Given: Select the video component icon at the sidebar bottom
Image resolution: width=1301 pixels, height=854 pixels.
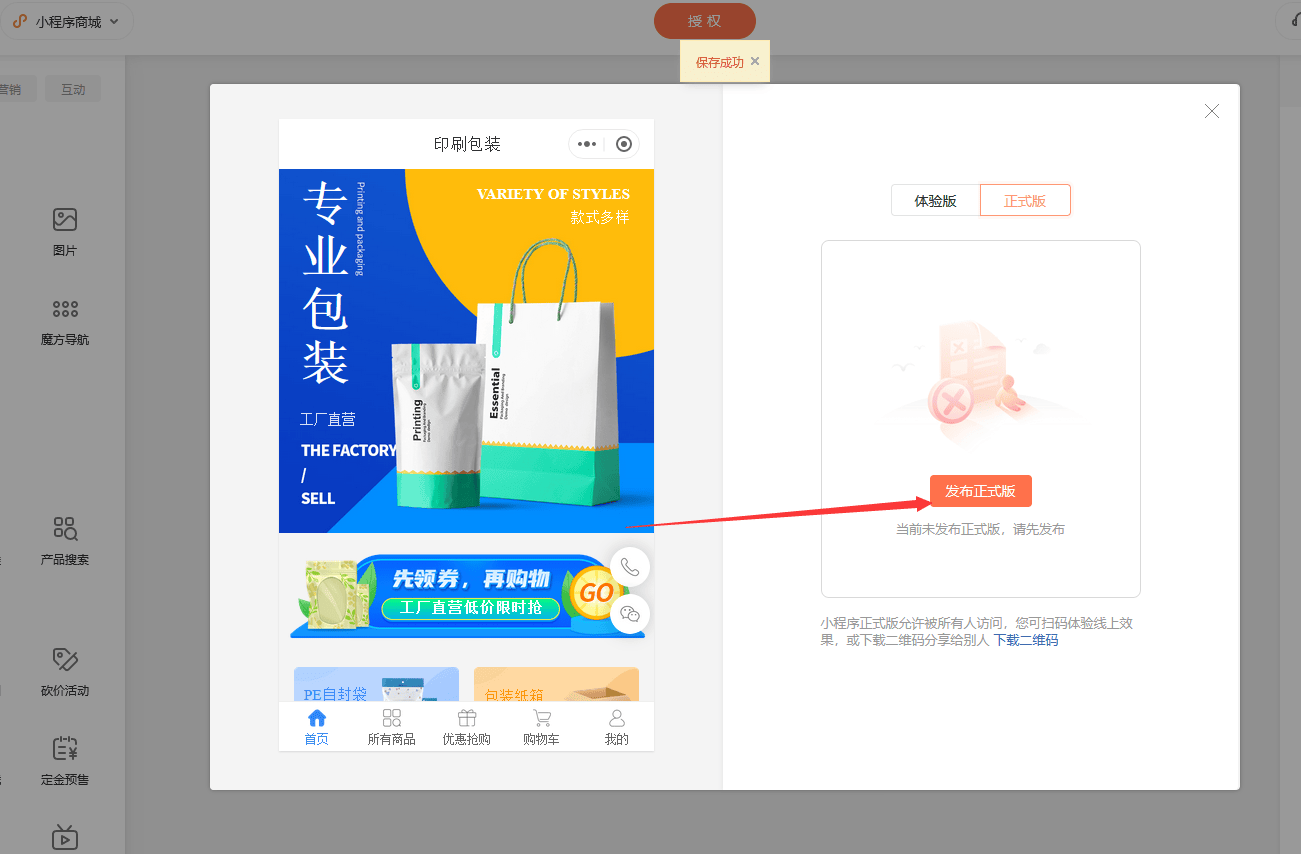Looking at the screenshot, I should click(65, 837).
